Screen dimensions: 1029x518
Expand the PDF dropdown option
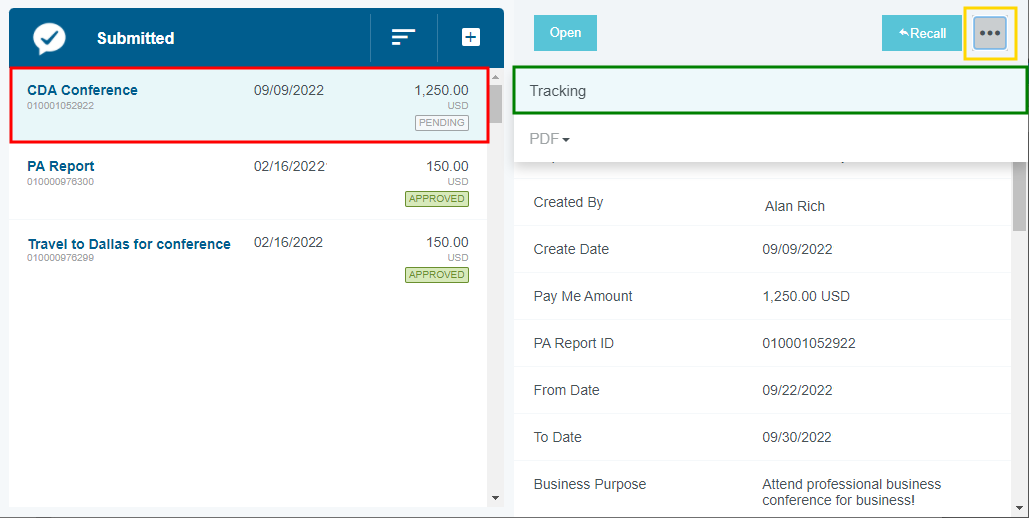549,139
